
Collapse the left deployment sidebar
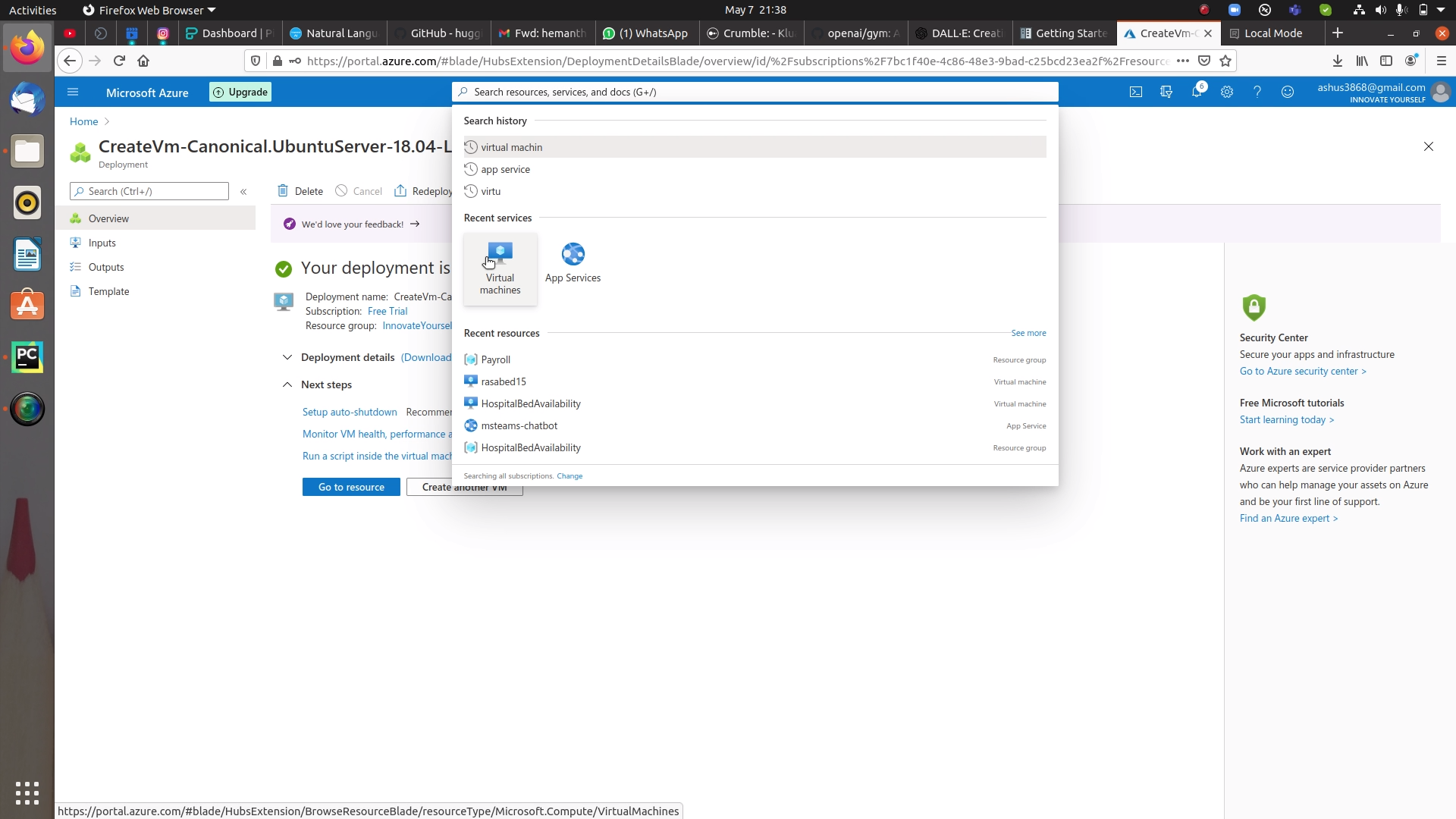tap(244, 191)
